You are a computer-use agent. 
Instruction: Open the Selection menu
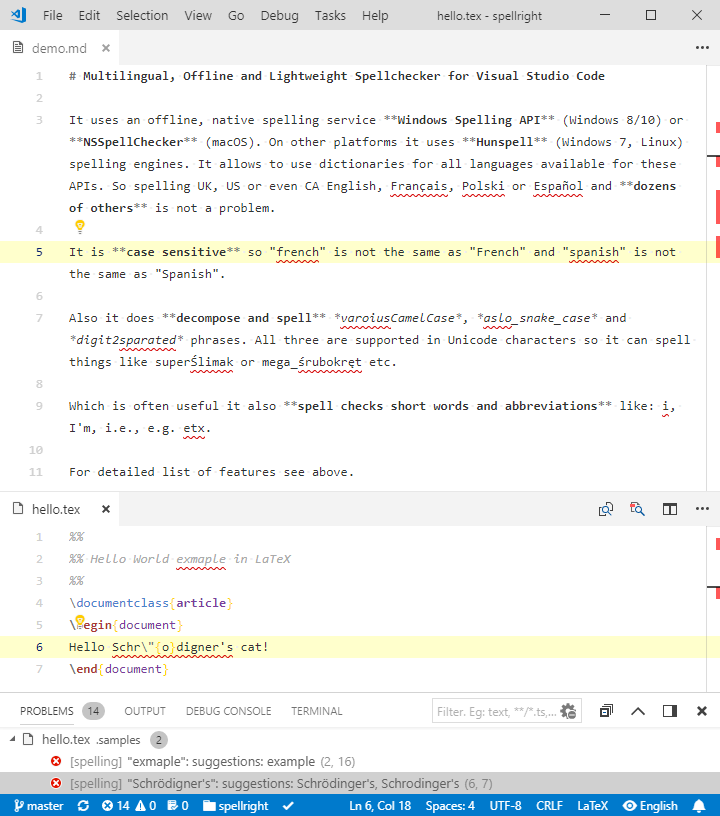[x=142, y=16]
